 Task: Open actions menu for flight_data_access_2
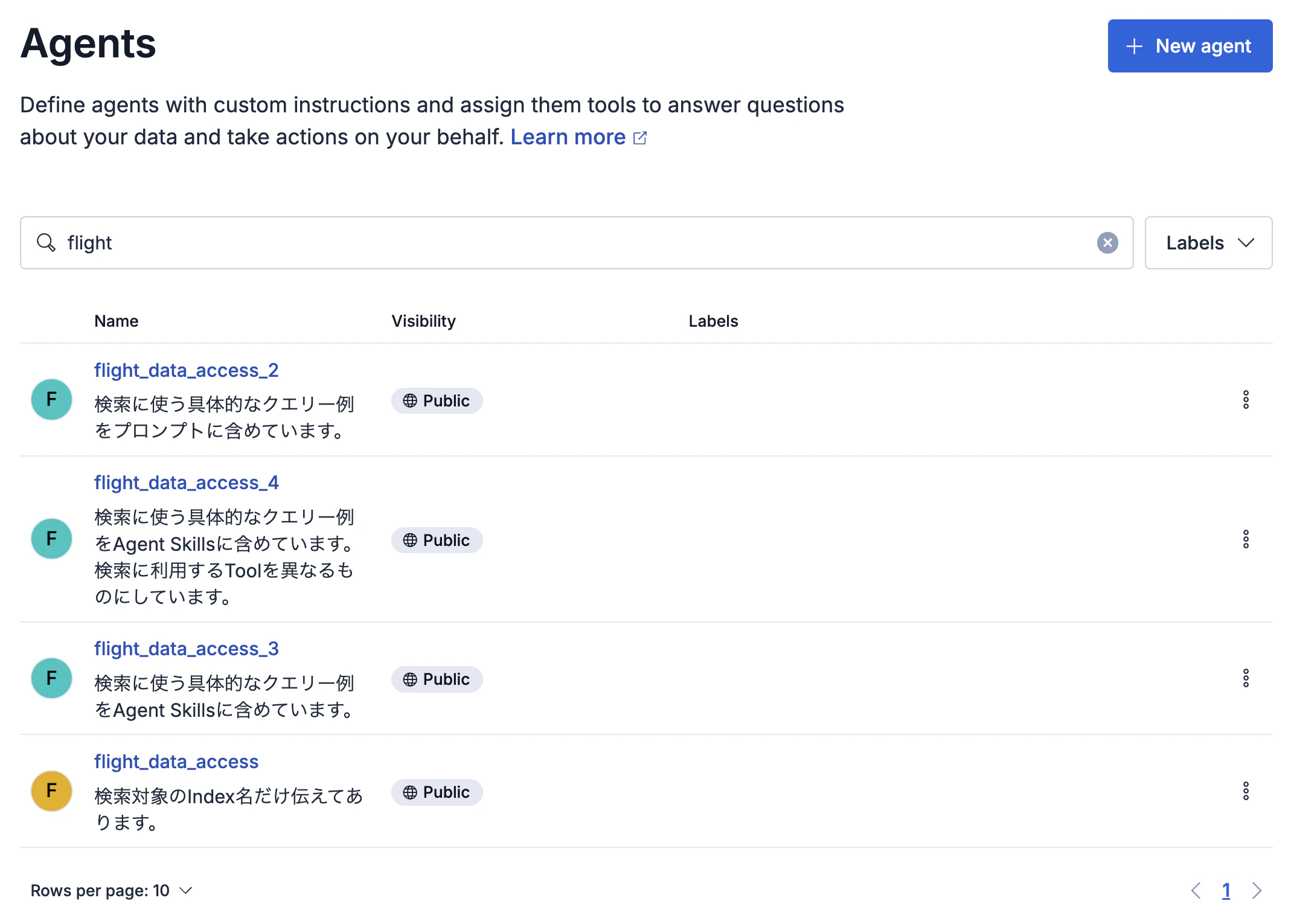tap(1245, 400)
